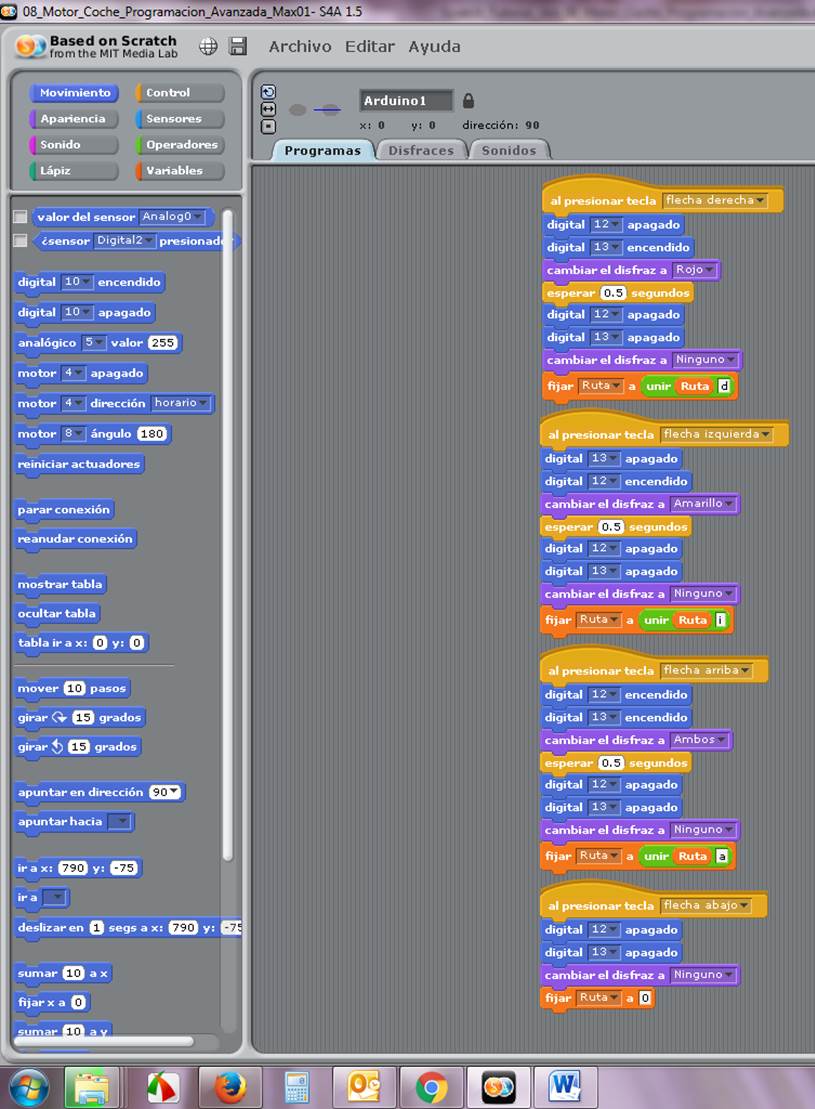Open flecha arriba key dropdown
815x1109 pixels.
coord(706,670)
